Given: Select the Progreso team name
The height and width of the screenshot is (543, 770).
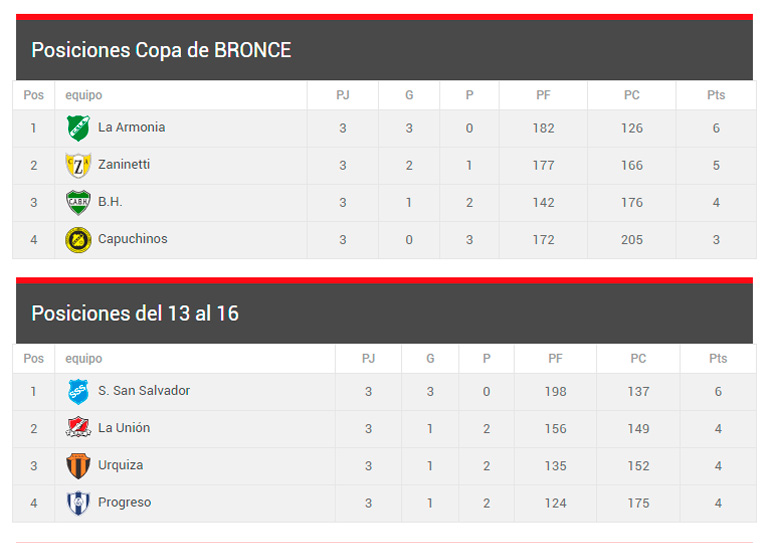Looking at the screenshot, I should click(124, 503).
